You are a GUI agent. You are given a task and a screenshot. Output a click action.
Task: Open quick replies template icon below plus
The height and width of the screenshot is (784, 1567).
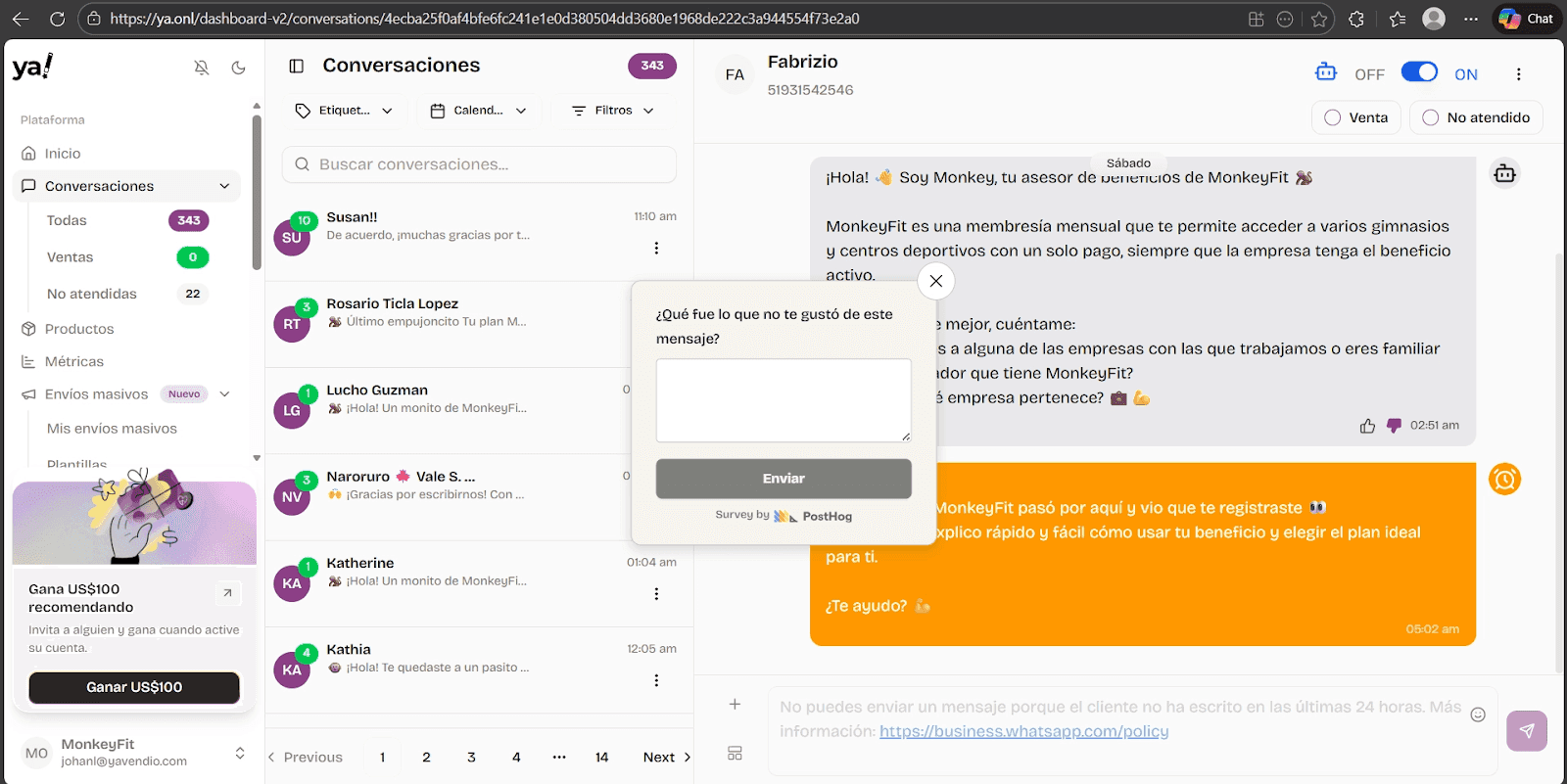pos(735,753)
